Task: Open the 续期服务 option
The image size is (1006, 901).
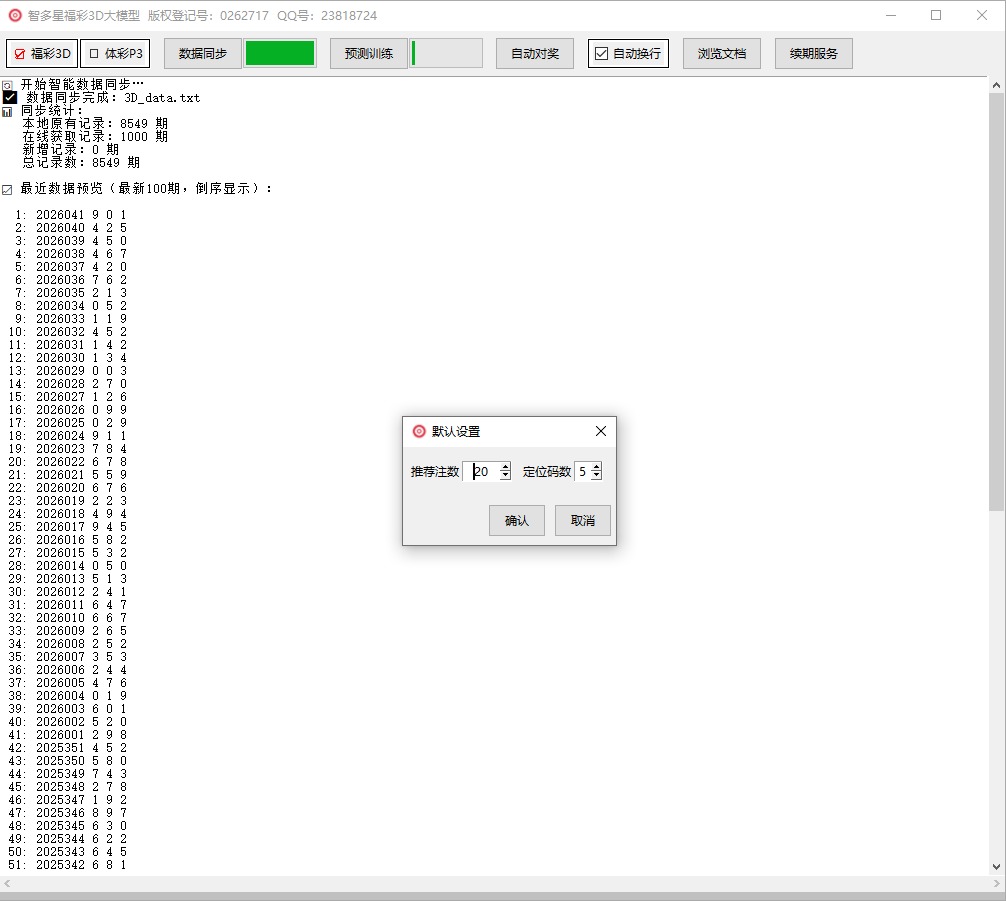Action: [x=813, y=54]
